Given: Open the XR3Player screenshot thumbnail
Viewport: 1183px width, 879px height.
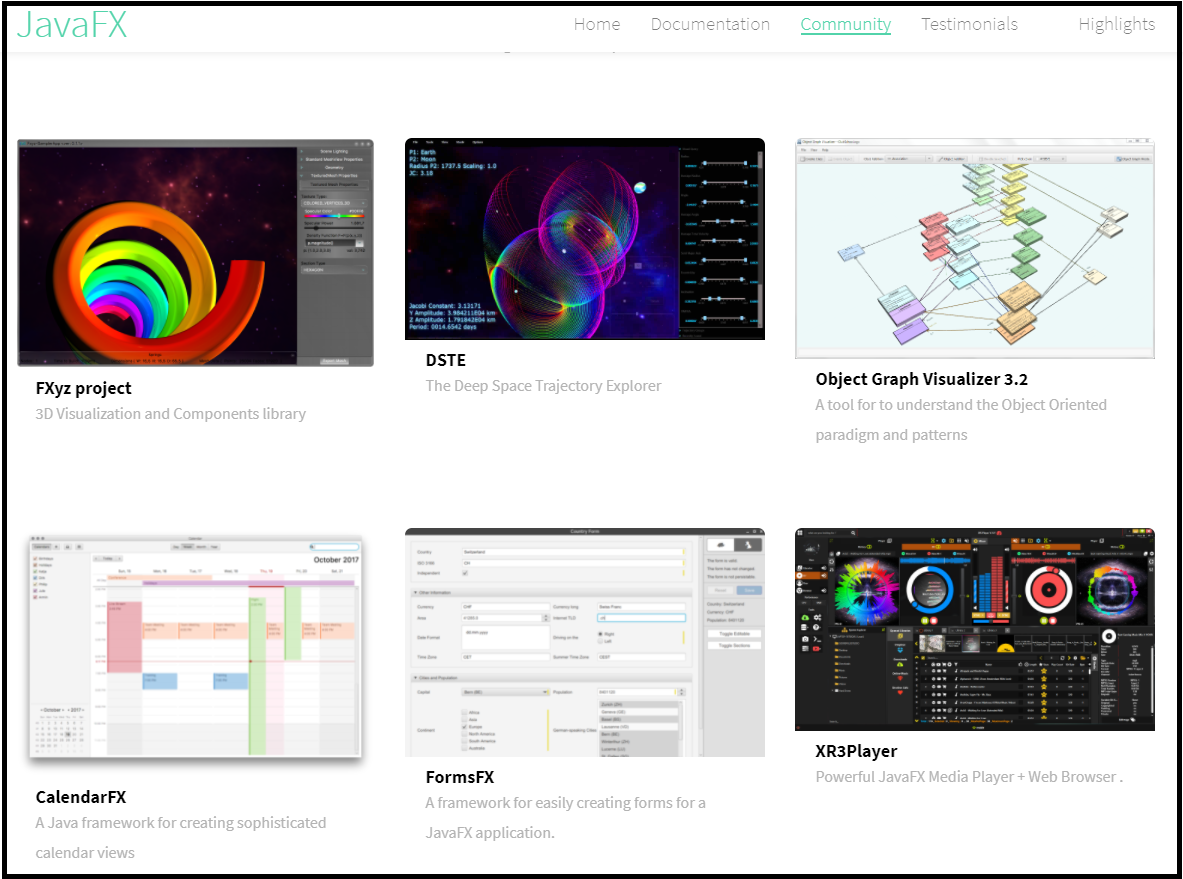Looking at the screenshot, I should 975,629.
